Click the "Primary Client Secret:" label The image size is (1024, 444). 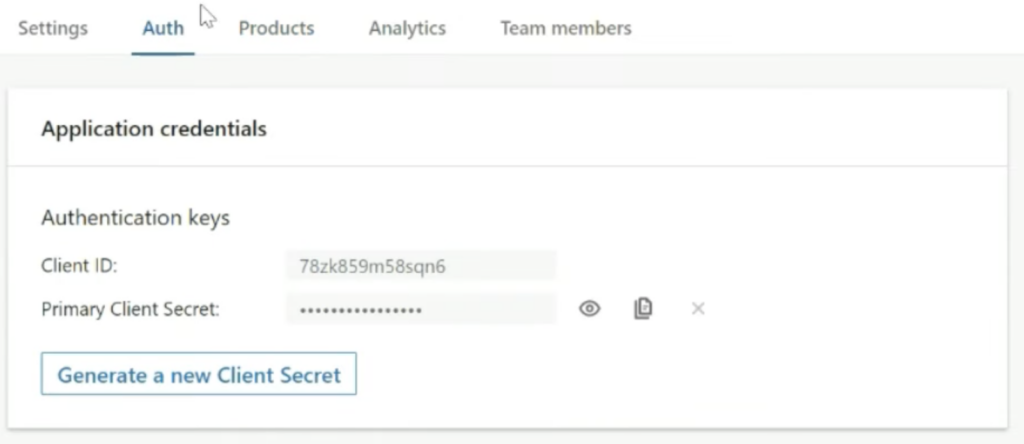130,309
